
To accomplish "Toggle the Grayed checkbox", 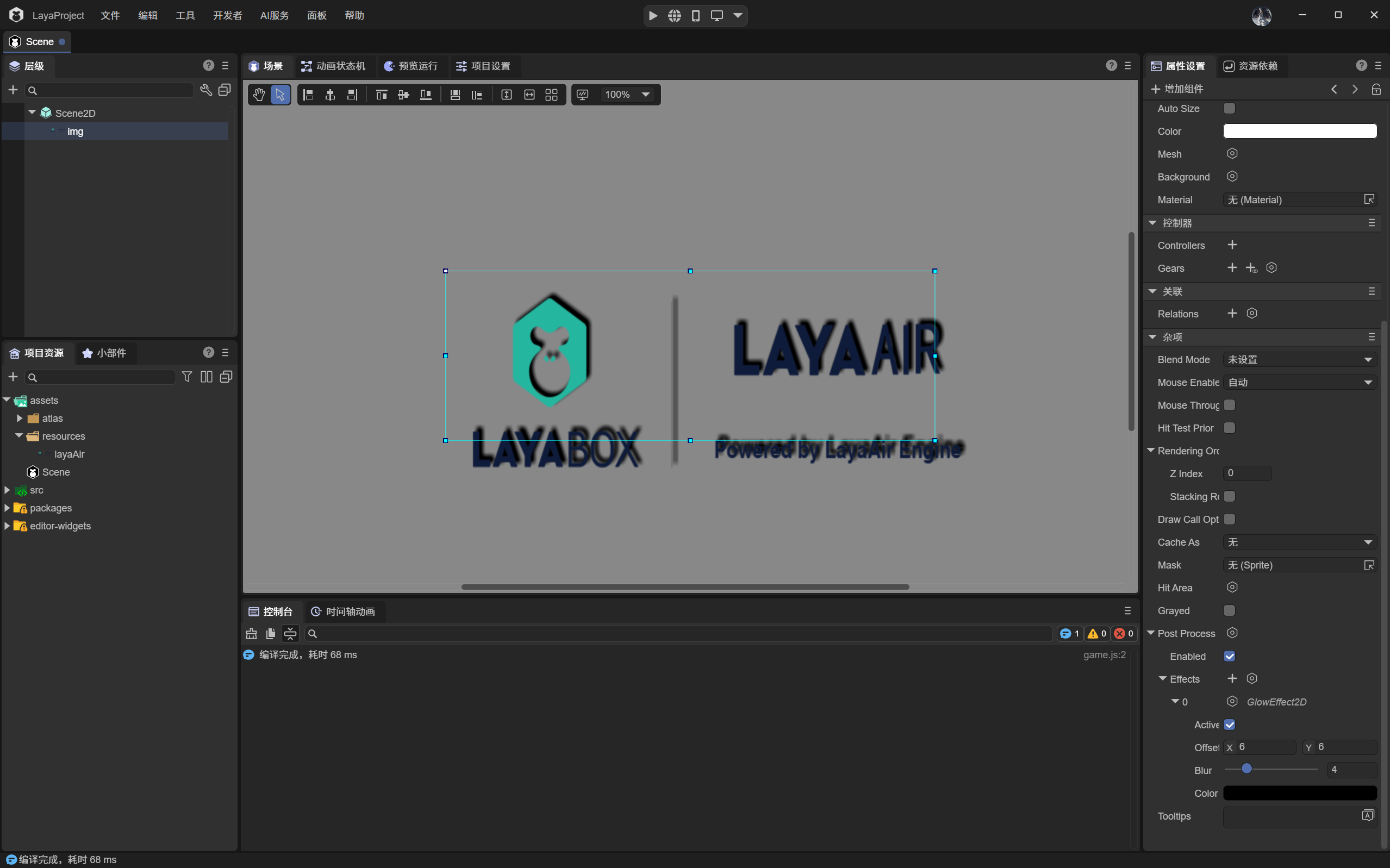I will point(1229,610).
